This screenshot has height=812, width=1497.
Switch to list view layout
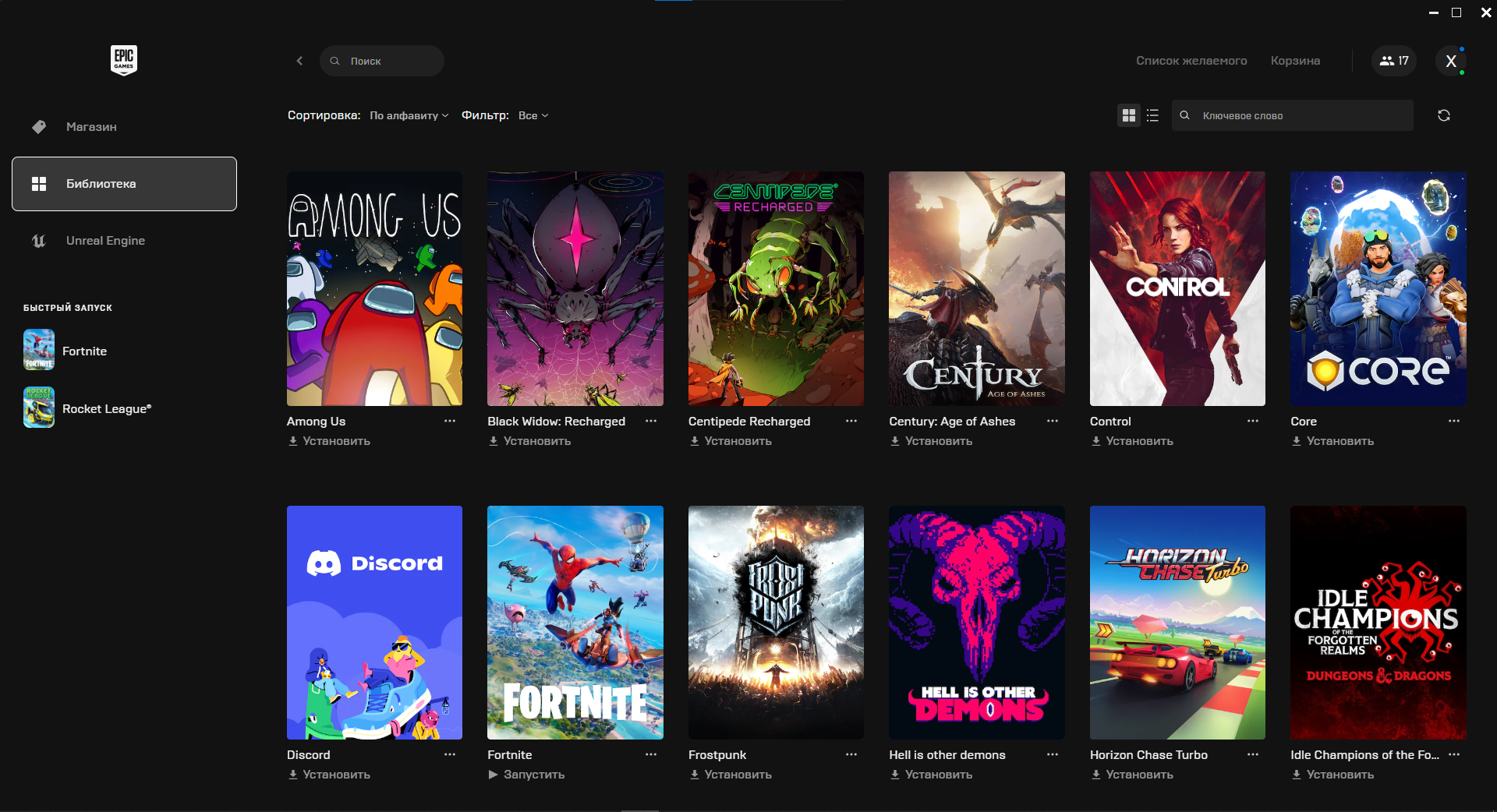tap(1153, 115)
